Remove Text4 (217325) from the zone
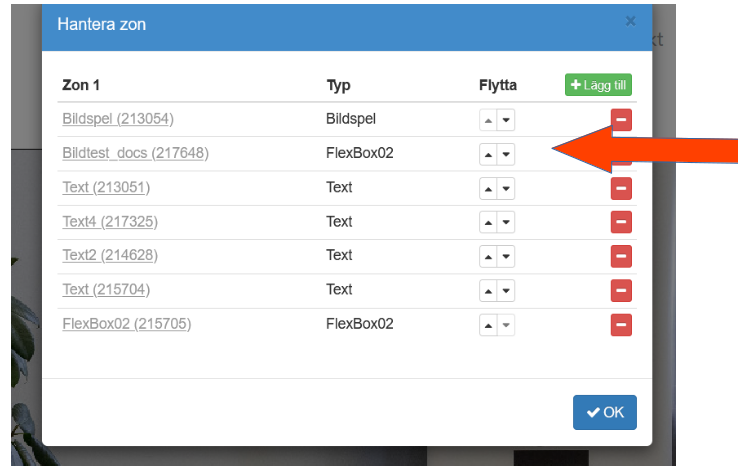Screen dimensions: 738x475 (x=621, y=222)
